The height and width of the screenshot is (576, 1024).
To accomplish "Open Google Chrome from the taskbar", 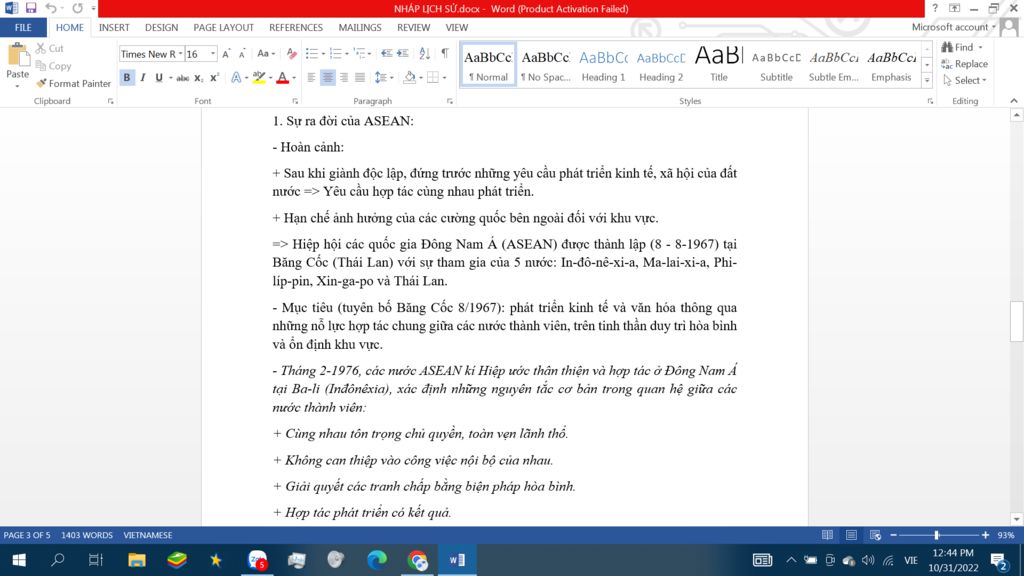I will click(x=418, y=560).
